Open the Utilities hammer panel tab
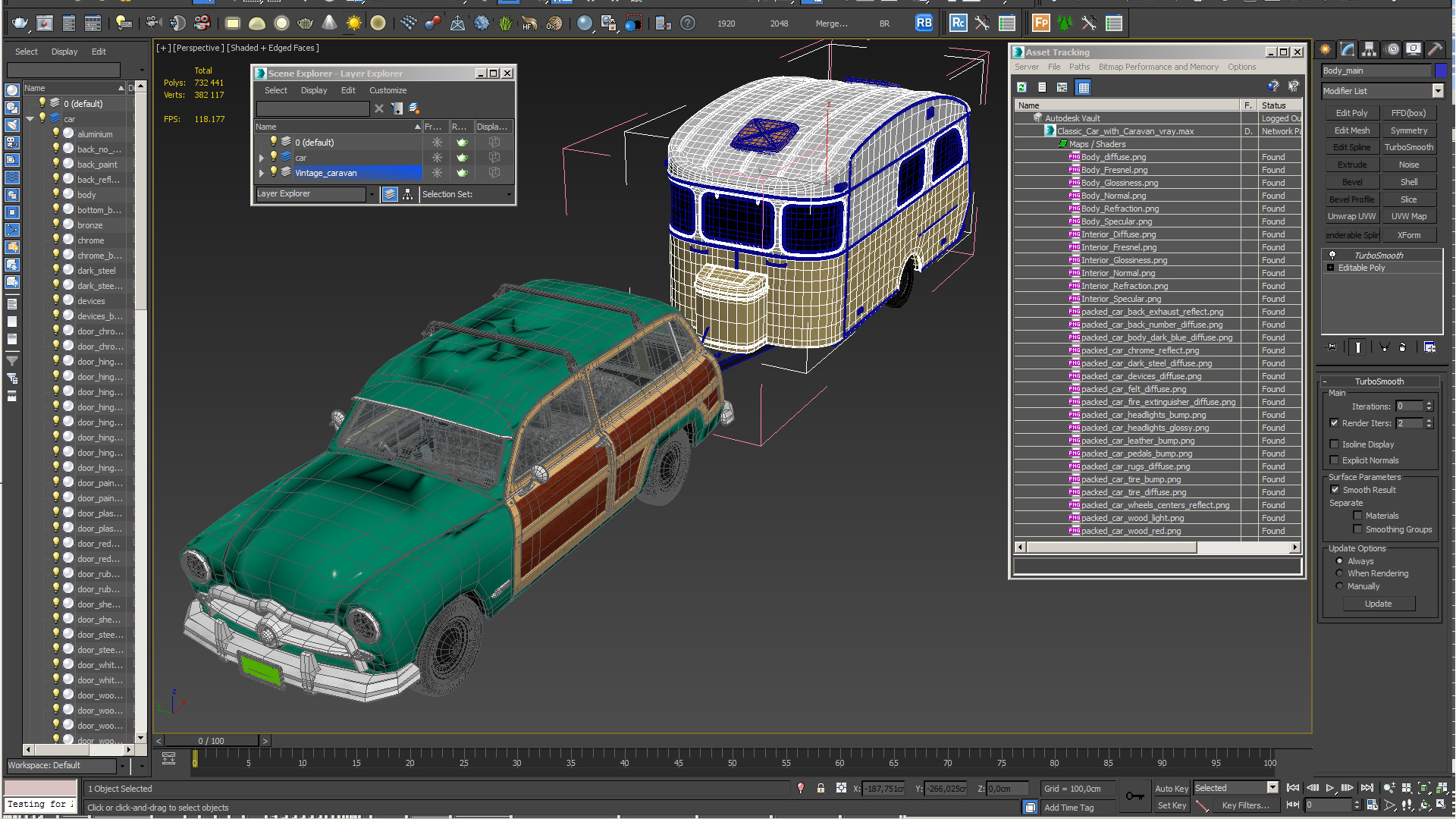Image resolution: width=1456 pixels, height=819 pixels. [x=1435, y=49]
